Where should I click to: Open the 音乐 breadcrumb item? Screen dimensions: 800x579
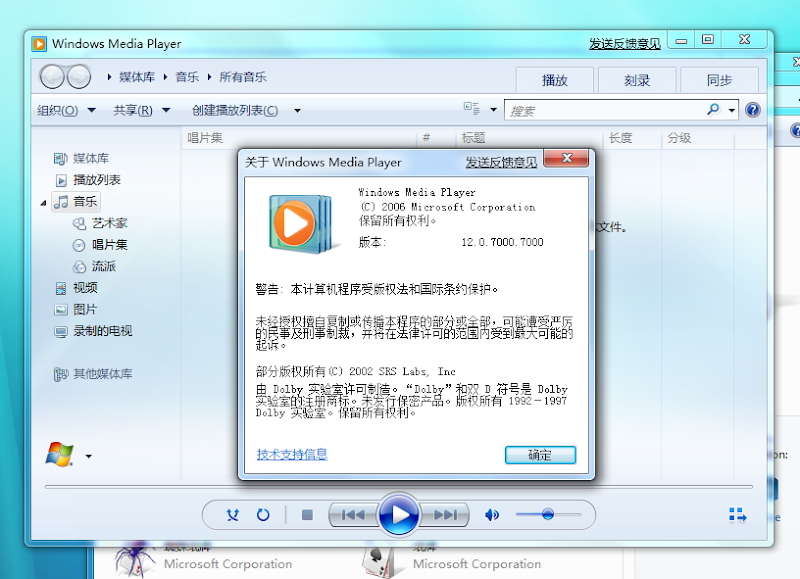tap(187, 77)
